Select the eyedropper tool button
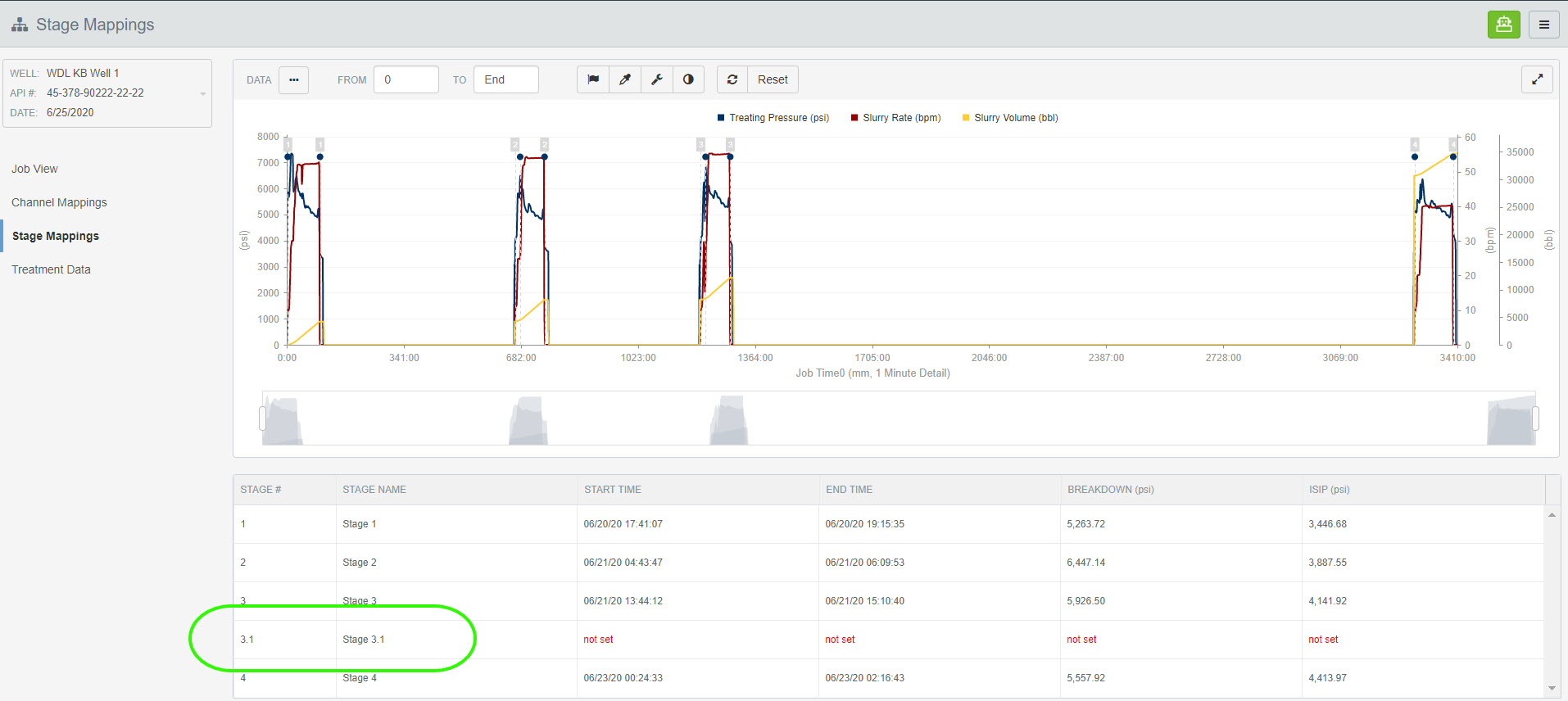 pyautogui.click(x=625, y=79)
